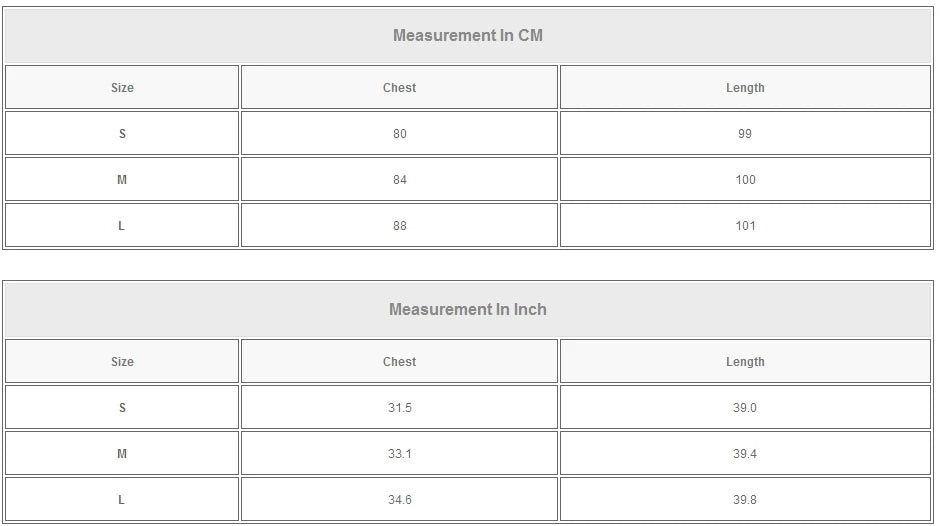
Task: Click the "Measurement In Inch" table title
Action: (x=468, y=310)
